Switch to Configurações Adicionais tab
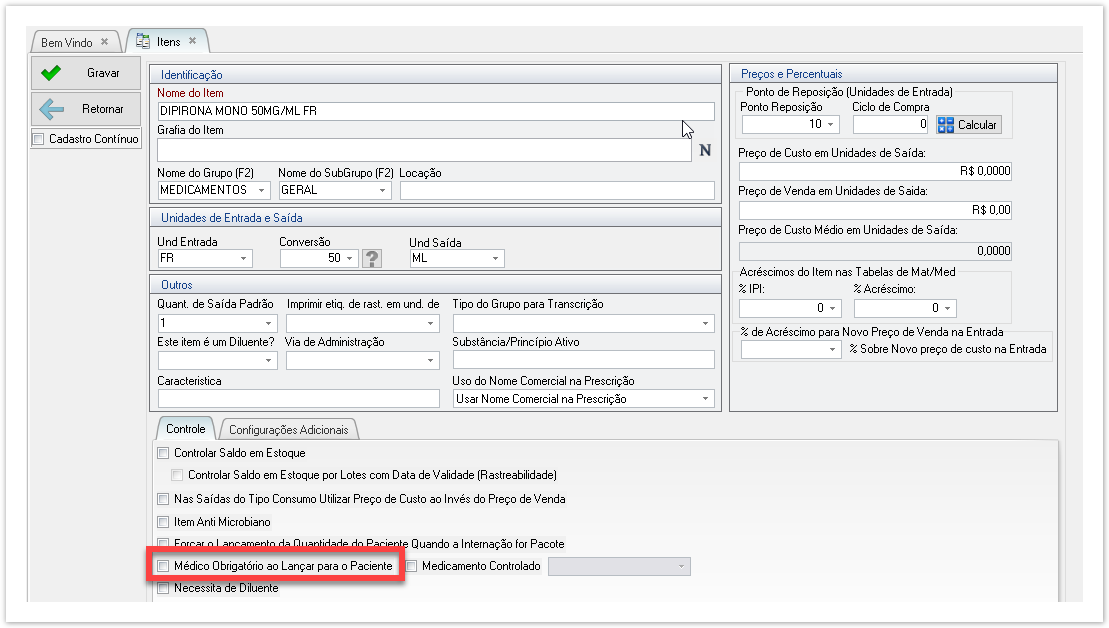The height and width of the screenshot is (628, 1109). coord(288,430)
